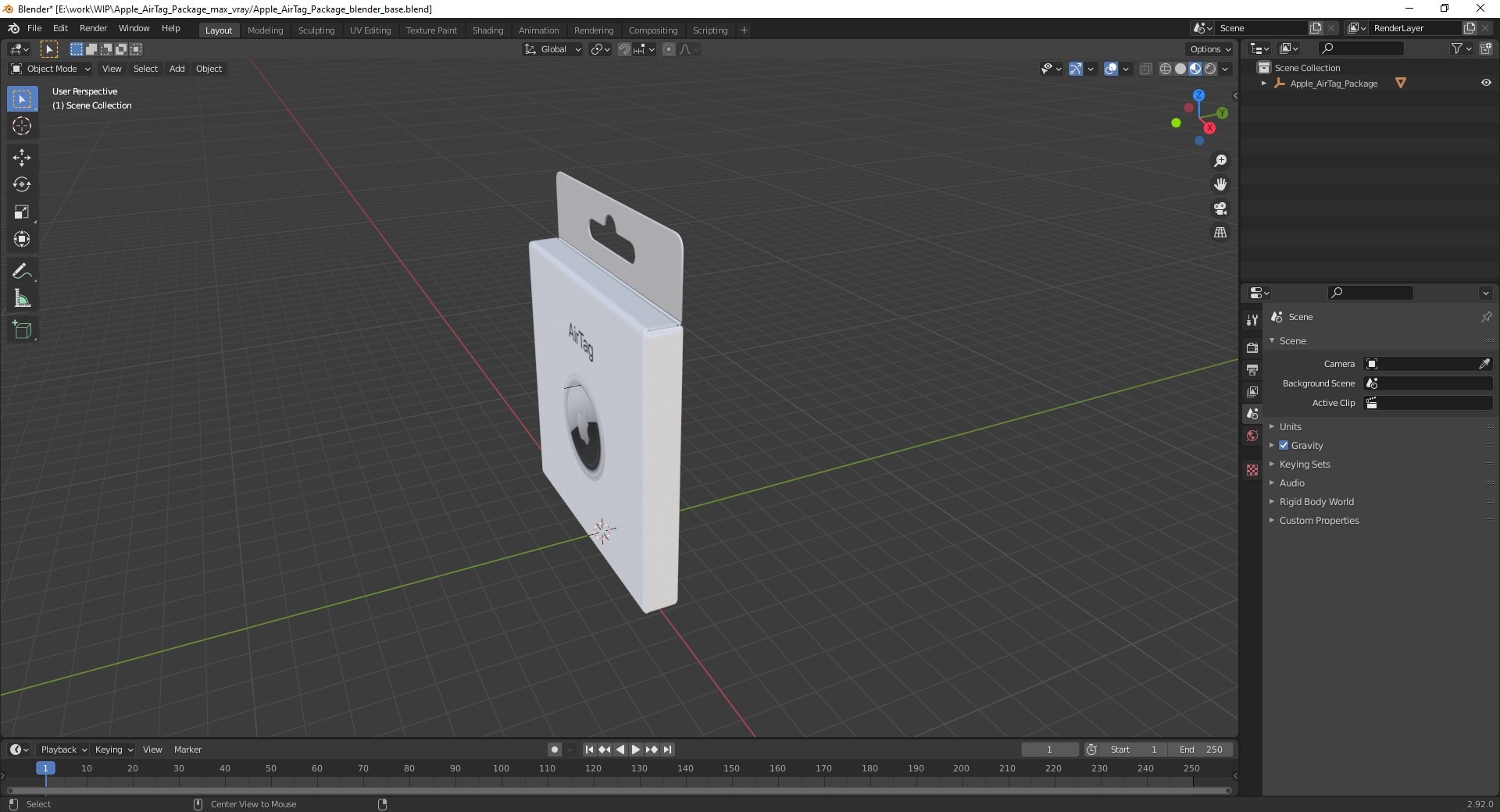Screen dimensions: 1500x812
Task: Toggle X-ray mode
Action: point(1146,69)
